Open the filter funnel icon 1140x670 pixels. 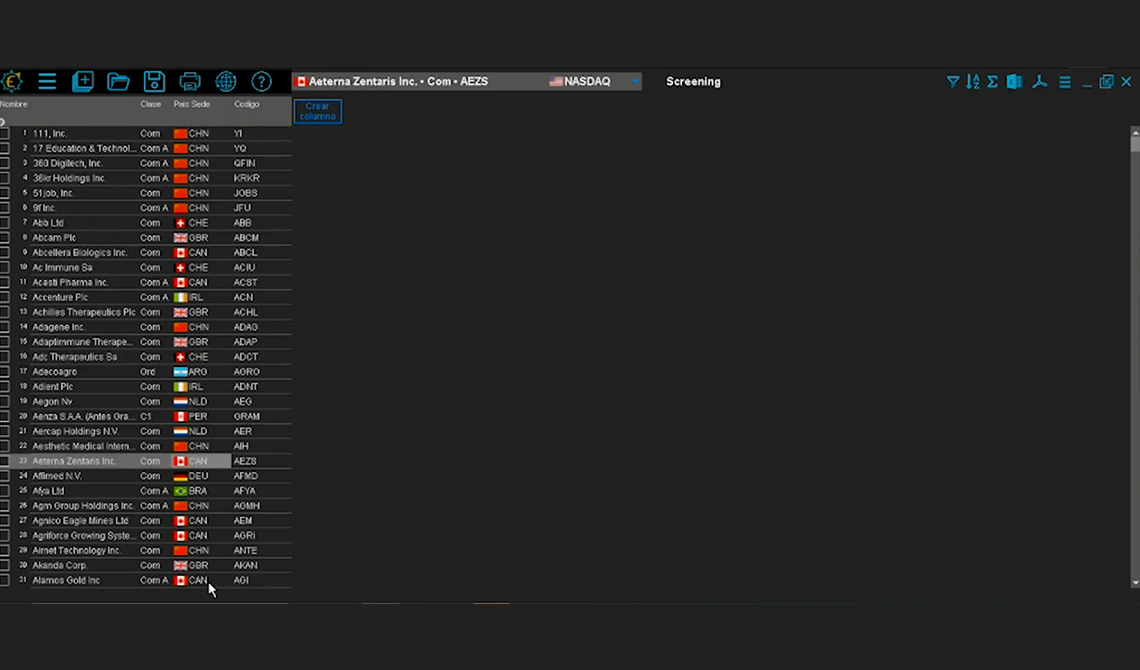pyautogui.click(x=952, y=81)
